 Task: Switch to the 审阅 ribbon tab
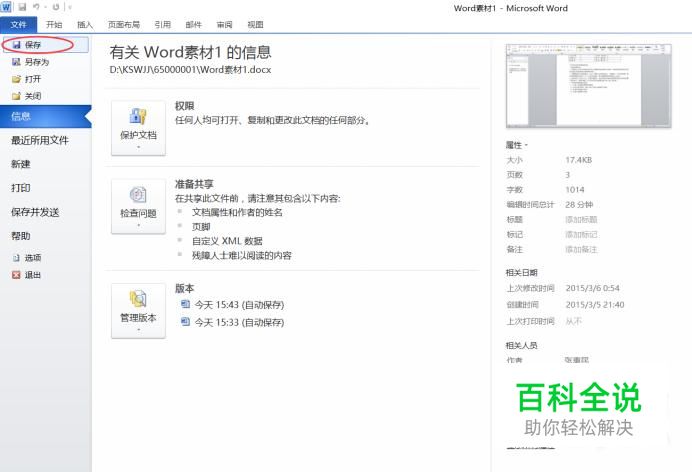pos(224,25)
